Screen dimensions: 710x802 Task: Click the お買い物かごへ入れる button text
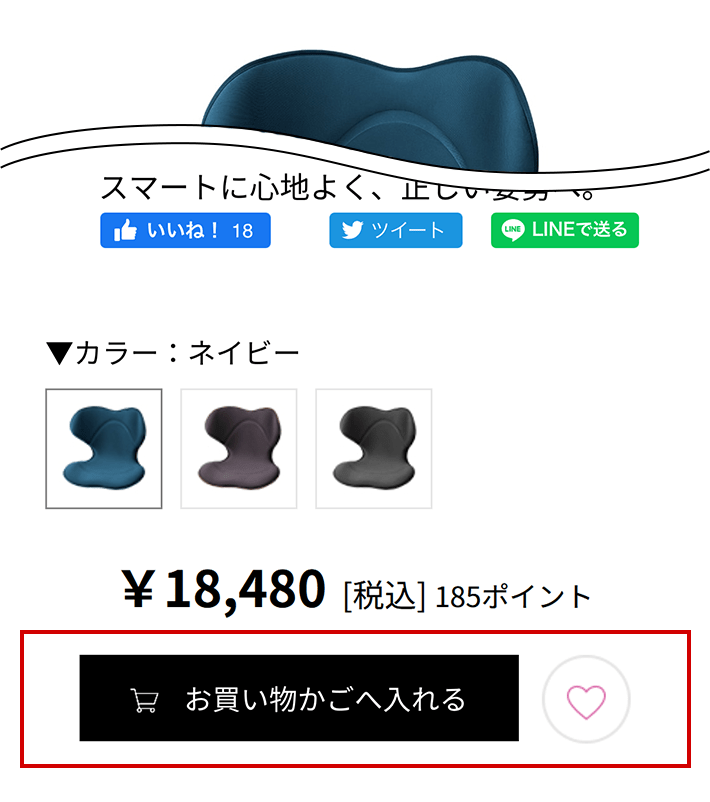pos(326,699)
